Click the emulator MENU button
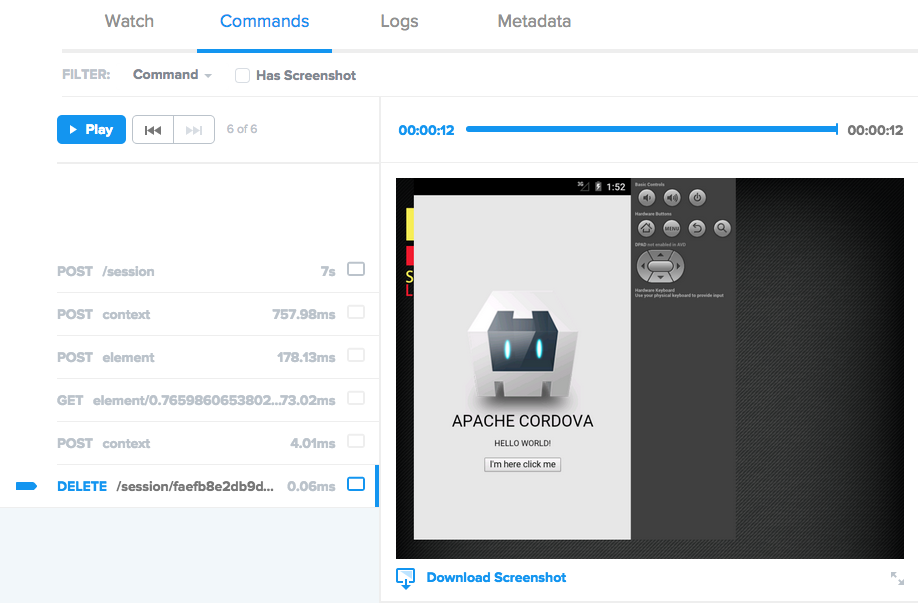The width and height of the screenshot is (918, 603). pos(672,228)
